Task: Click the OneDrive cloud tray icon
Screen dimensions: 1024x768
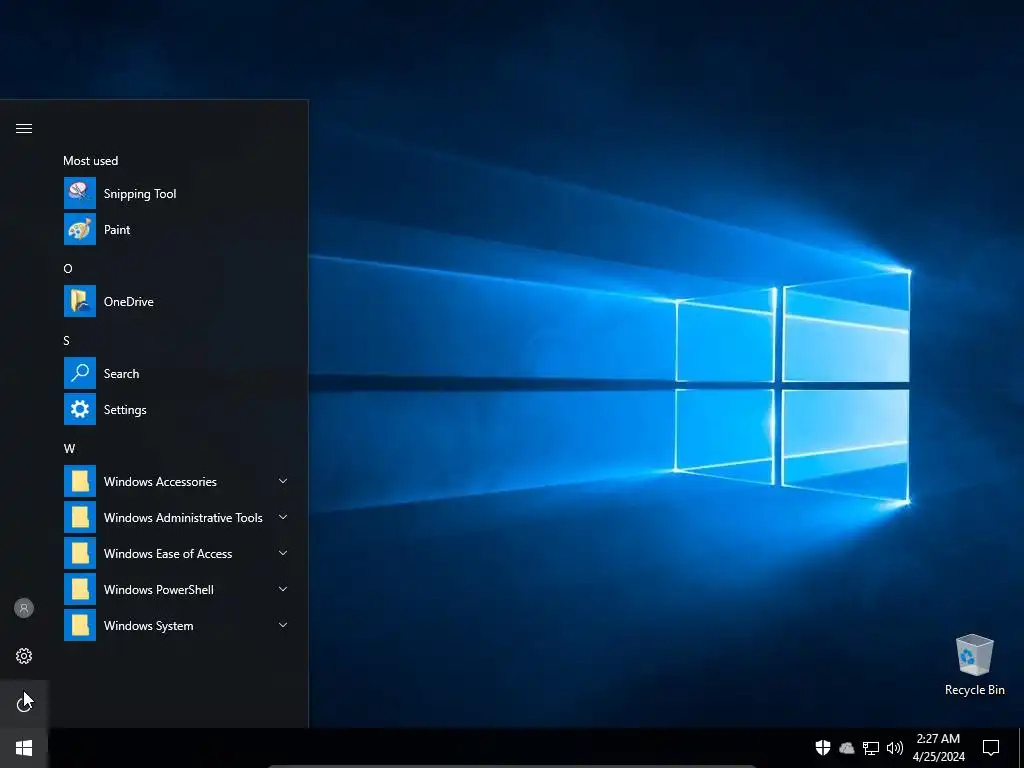Action: 846,748
